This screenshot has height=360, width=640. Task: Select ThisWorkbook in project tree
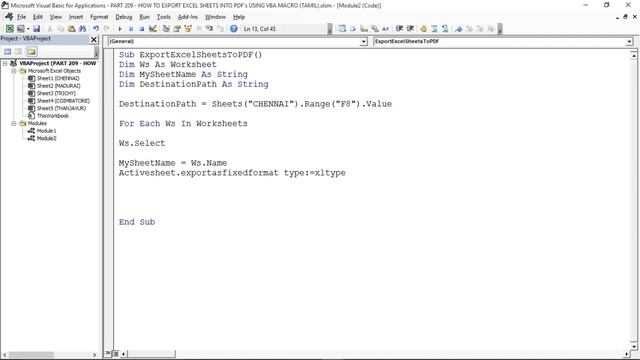pyautogui.click(x=53, y=116)
